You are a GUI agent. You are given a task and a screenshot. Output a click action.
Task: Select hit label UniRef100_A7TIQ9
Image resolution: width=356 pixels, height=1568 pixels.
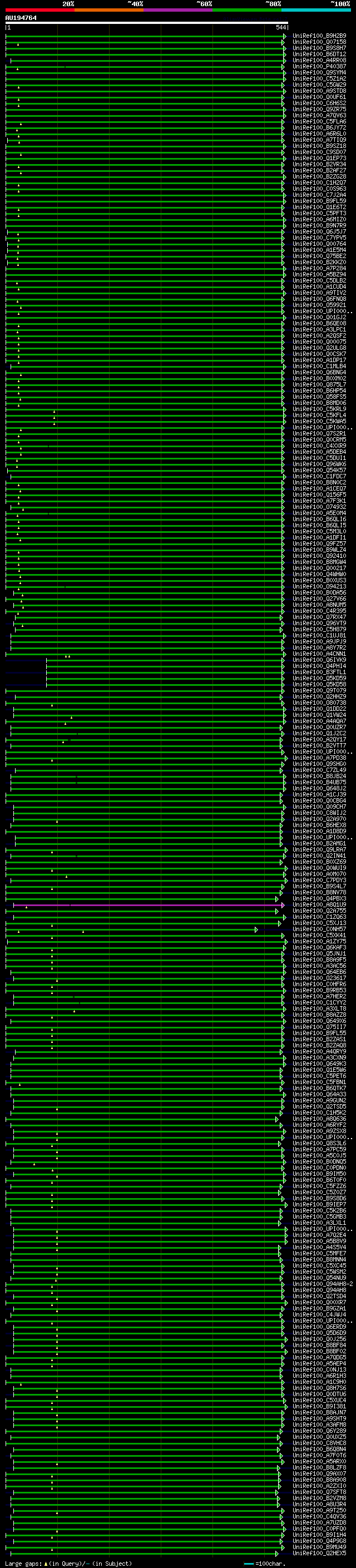pos(319,140)
